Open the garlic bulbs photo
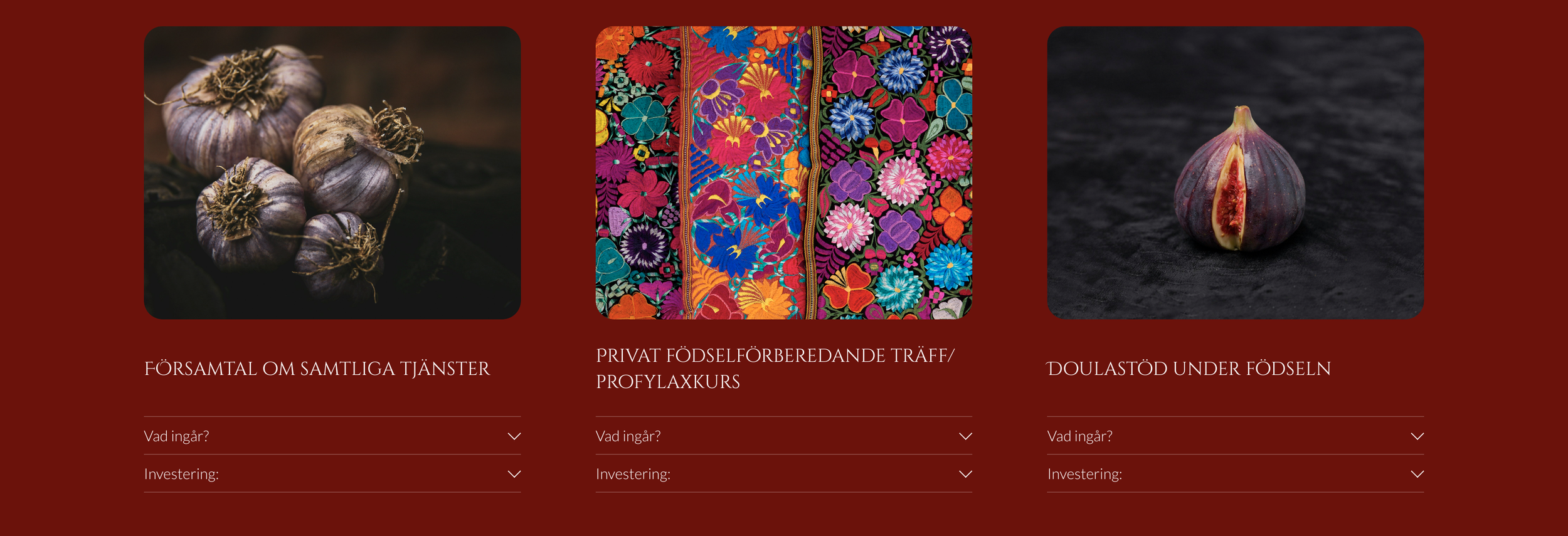Screen dimensions: 1568x536 [x=332, y=172]
